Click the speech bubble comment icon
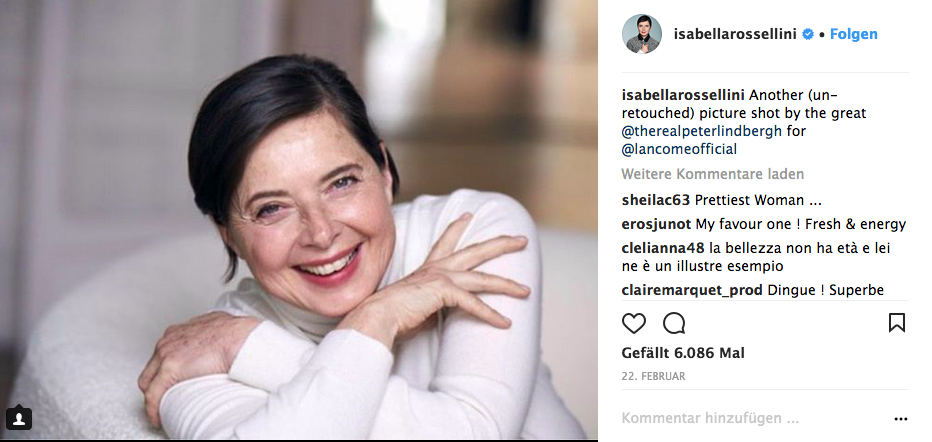 (674, 323)
